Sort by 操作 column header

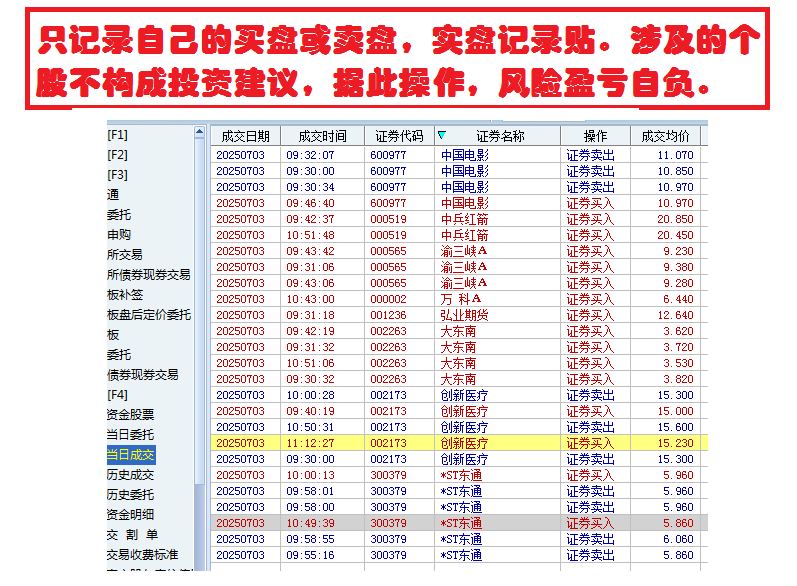[x=595, y=136]
